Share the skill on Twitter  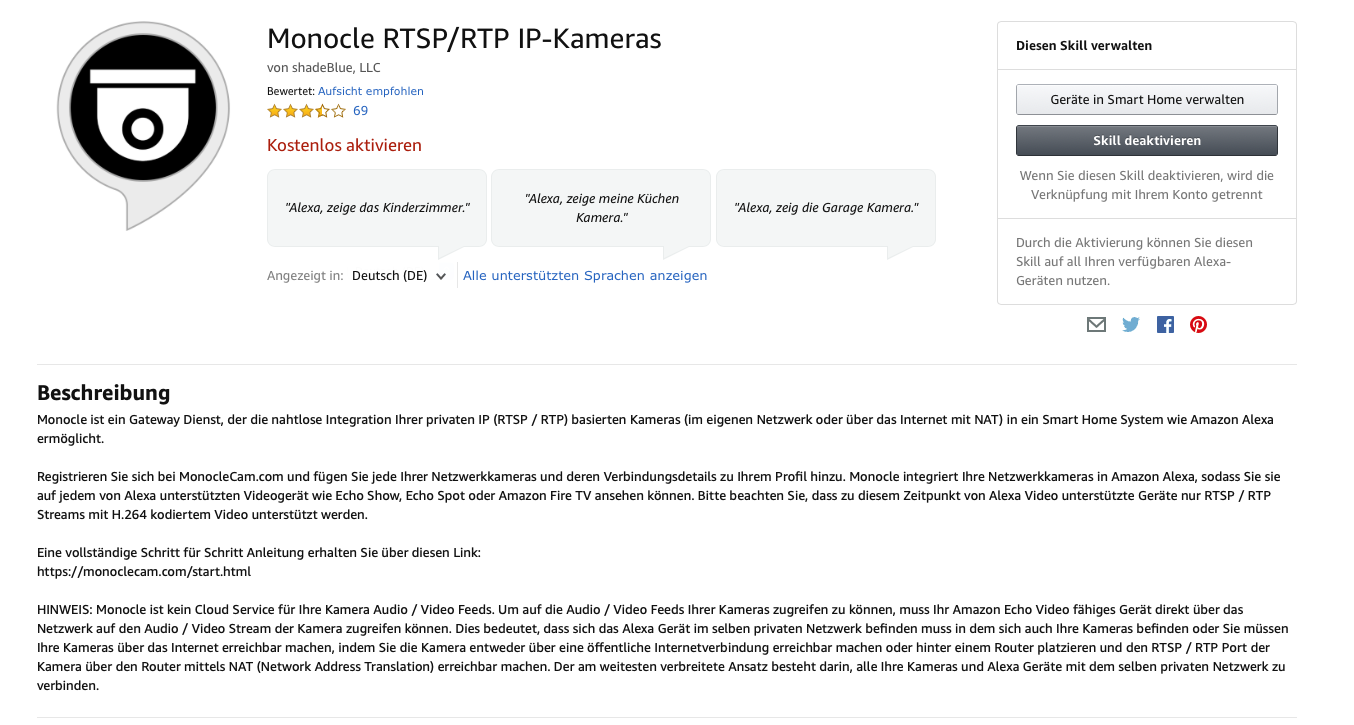pyautogui.click(x=1130, y=324)
